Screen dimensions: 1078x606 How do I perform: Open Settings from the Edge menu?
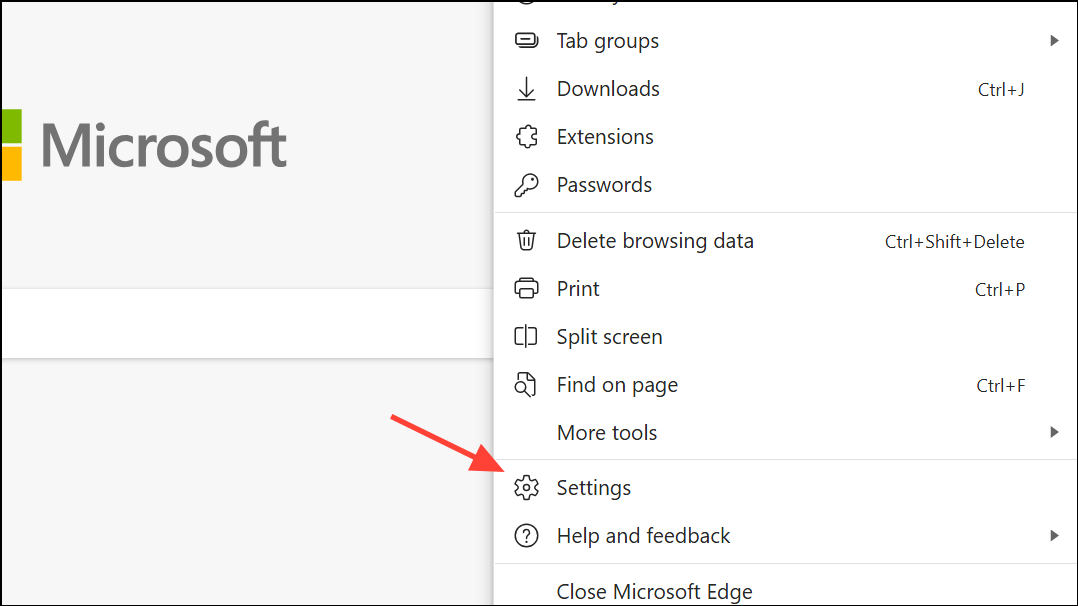pyautogui.click(x=786, y=488)
